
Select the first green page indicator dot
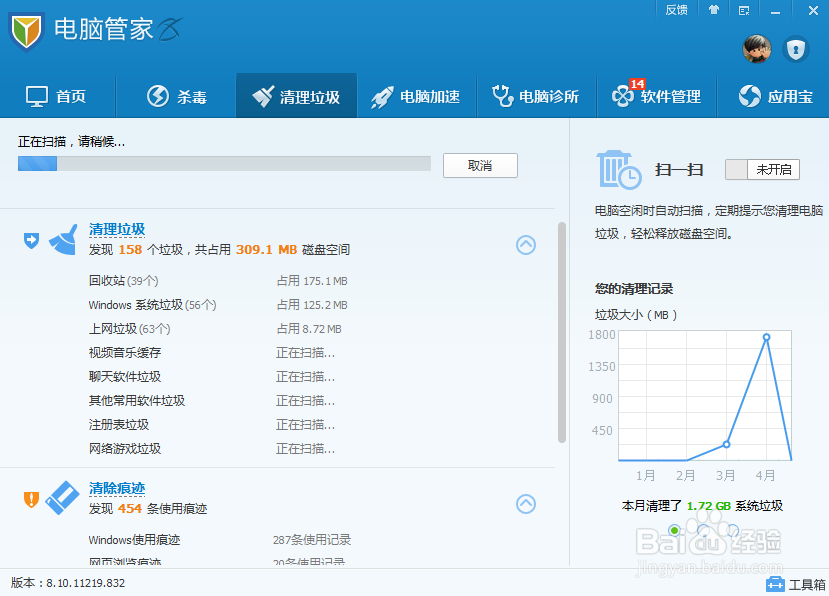(674, 530)
